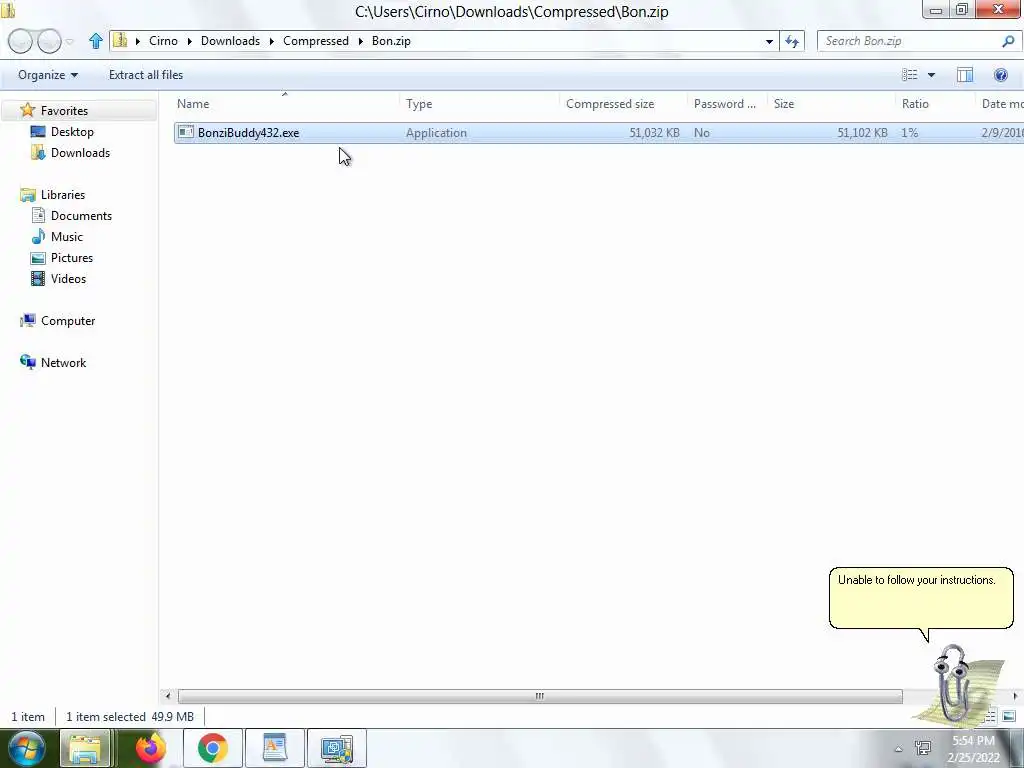Select BonziBuddy432.exe file
This screenshot has width=1024, height=768.
(x=598, y=133)
